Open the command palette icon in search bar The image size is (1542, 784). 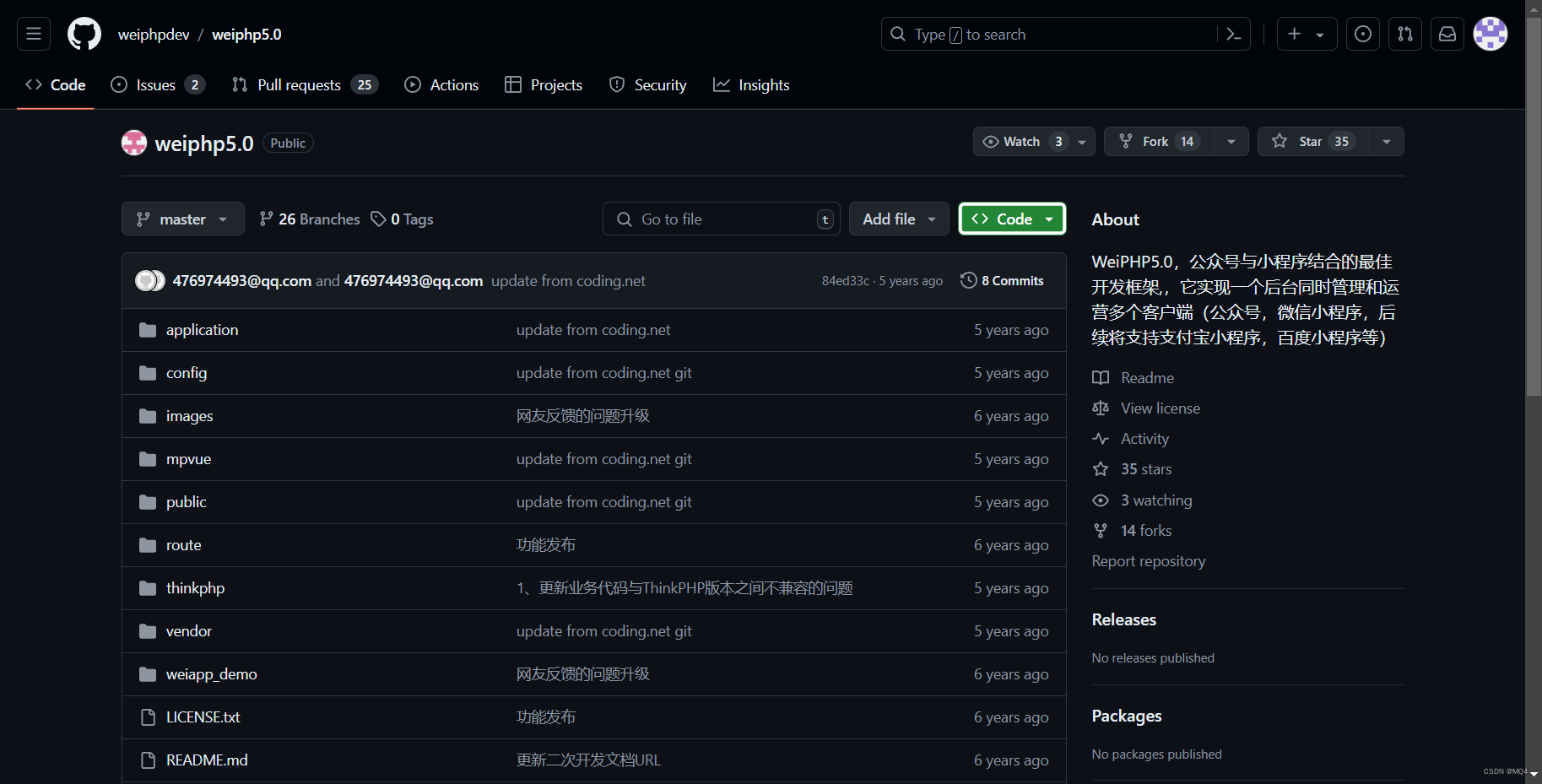tap(1233, 34)
